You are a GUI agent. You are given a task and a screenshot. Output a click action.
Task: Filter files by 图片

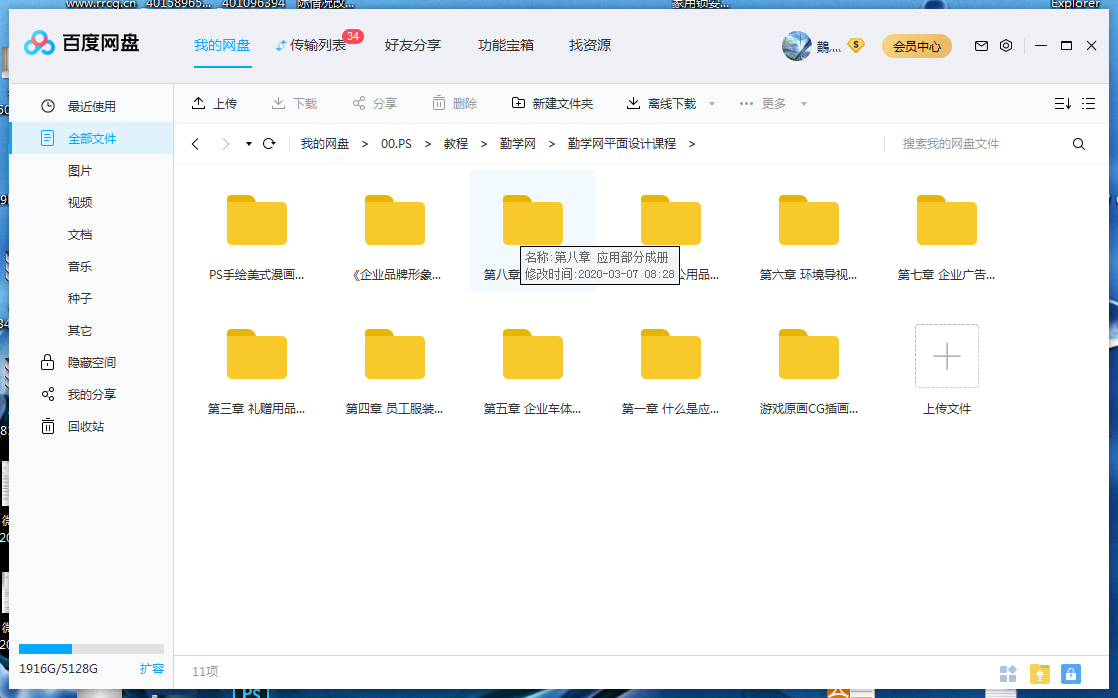click(x=80, y=170)
